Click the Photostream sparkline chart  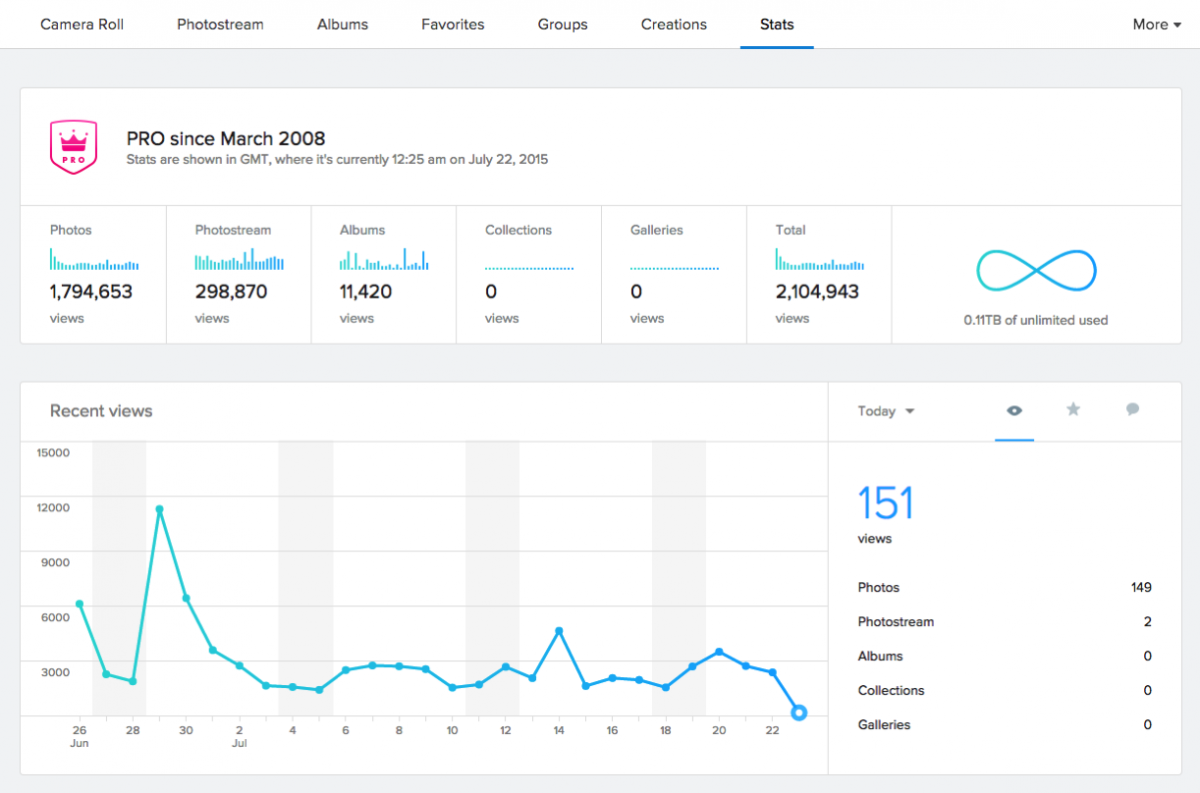pos(236,260)
